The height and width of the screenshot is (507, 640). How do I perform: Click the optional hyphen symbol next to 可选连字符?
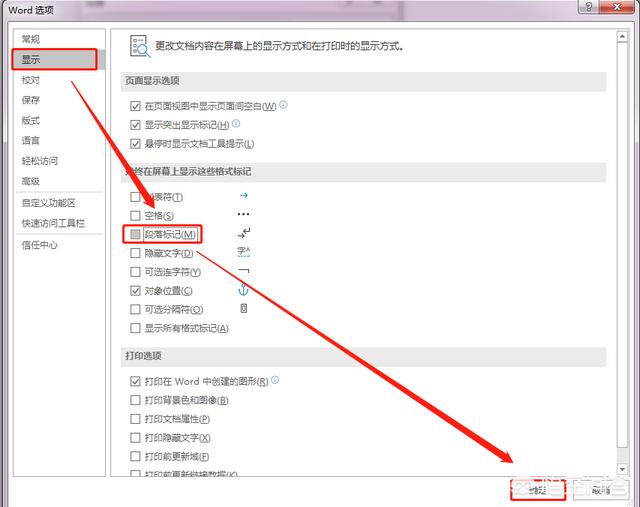pos(244,271)
